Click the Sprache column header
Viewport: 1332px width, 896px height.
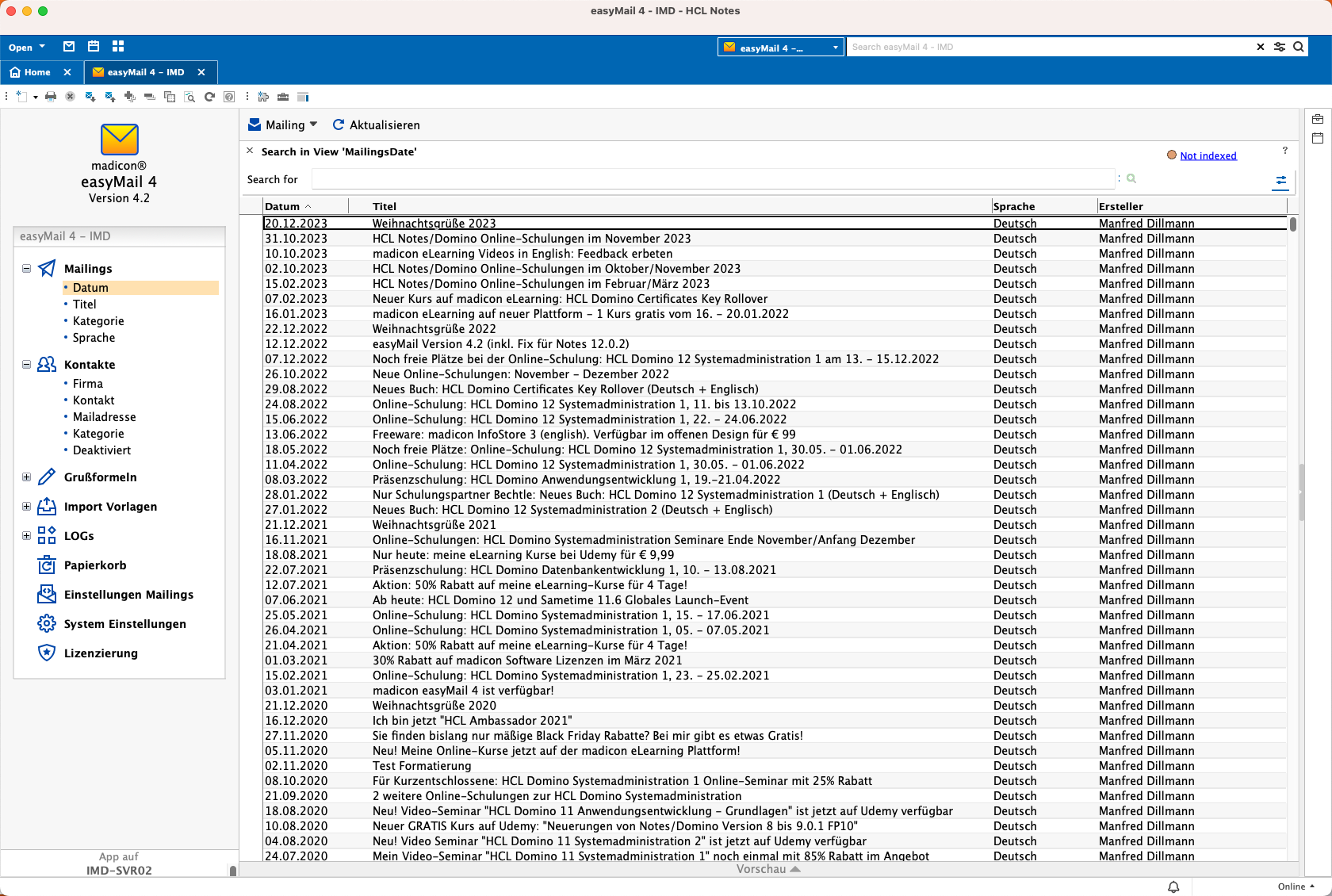tap(1044, 206)
